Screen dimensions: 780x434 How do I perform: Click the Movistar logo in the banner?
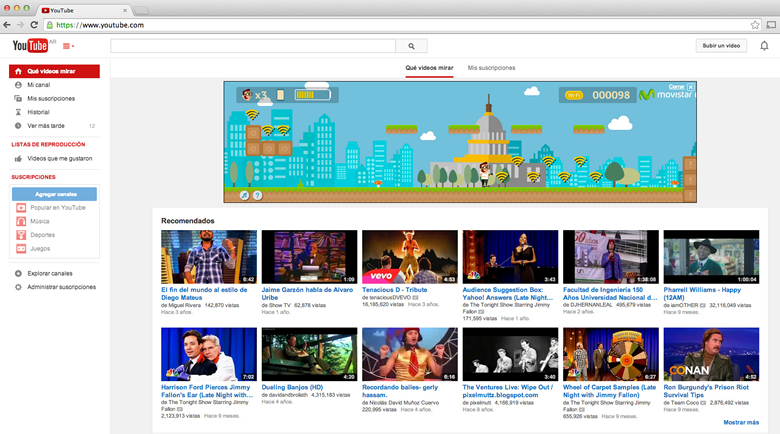(666, 95)
